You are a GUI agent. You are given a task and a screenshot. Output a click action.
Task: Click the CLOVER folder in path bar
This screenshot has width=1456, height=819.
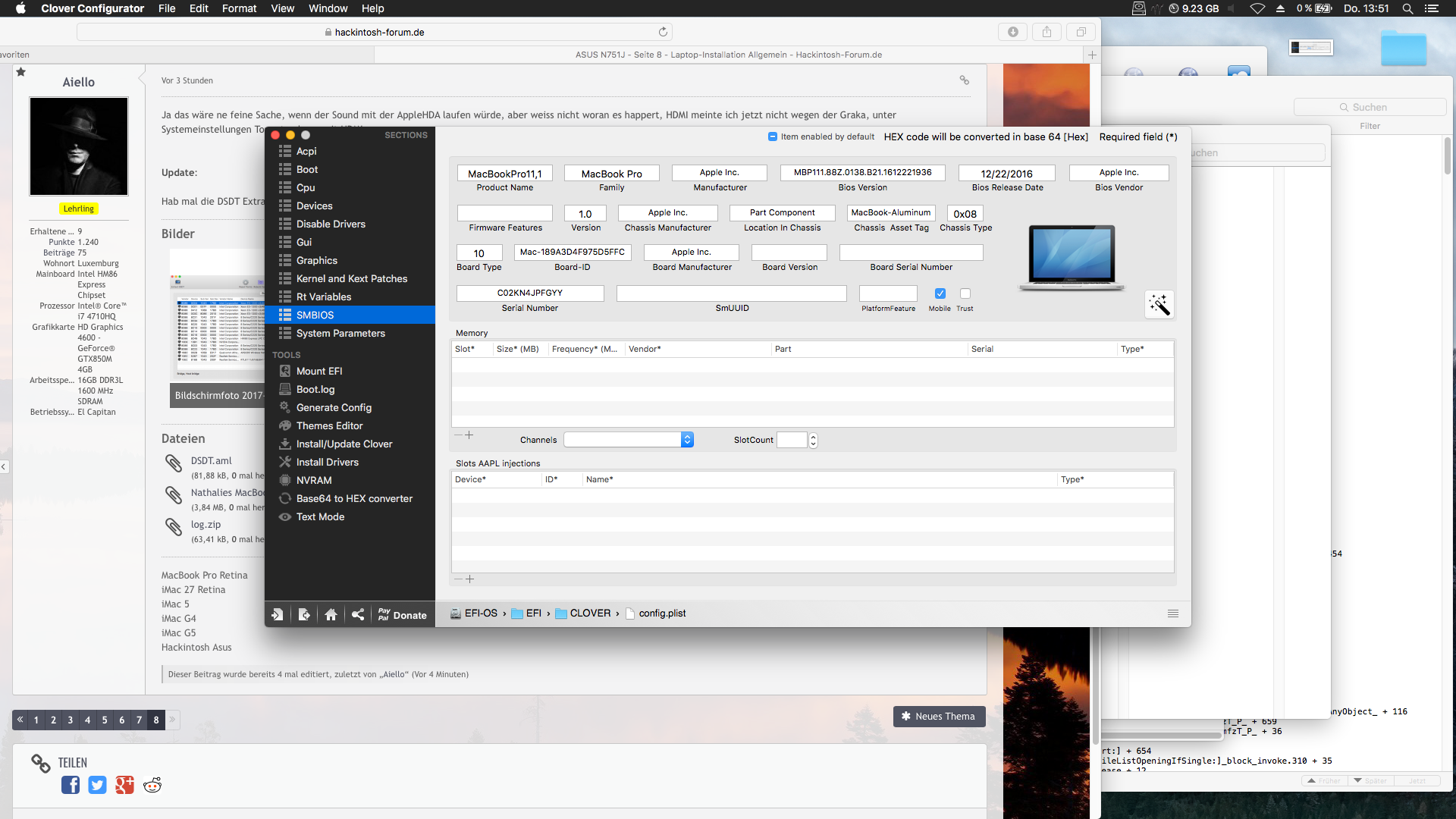[x=589, y=613]
